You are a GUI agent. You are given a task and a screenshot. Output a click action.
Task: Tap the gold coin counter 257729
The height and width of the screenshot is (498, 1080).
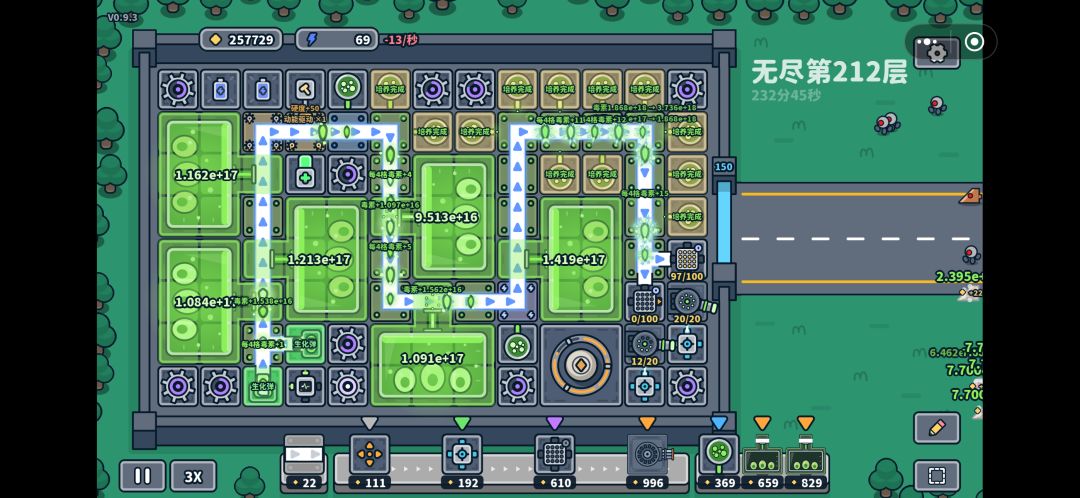tap(241, 39)
